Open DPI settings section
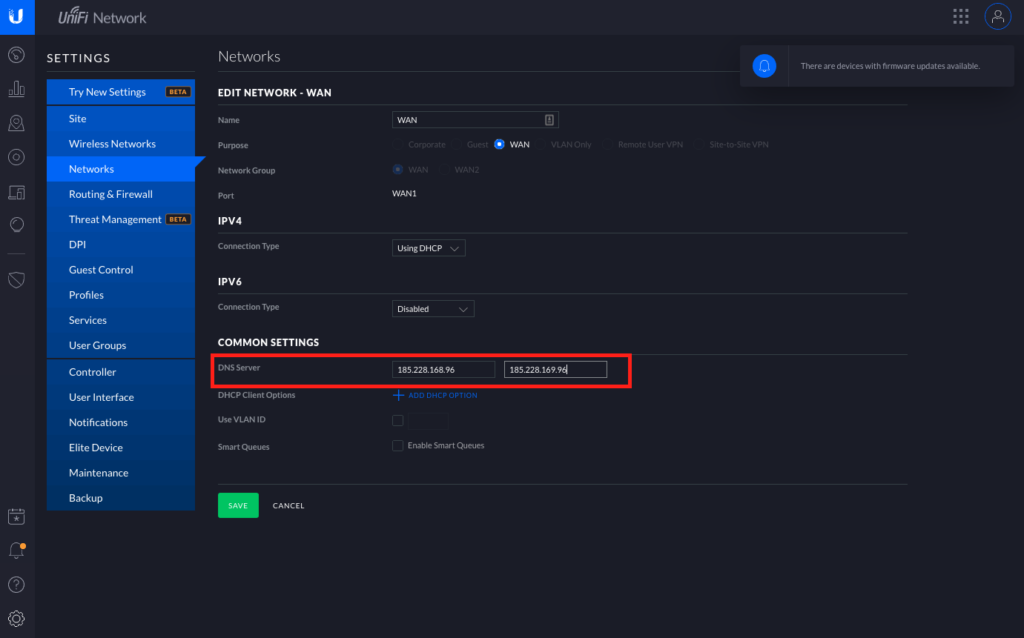Viewport: 1024px width, 638px height. click(x=121, y=244)
